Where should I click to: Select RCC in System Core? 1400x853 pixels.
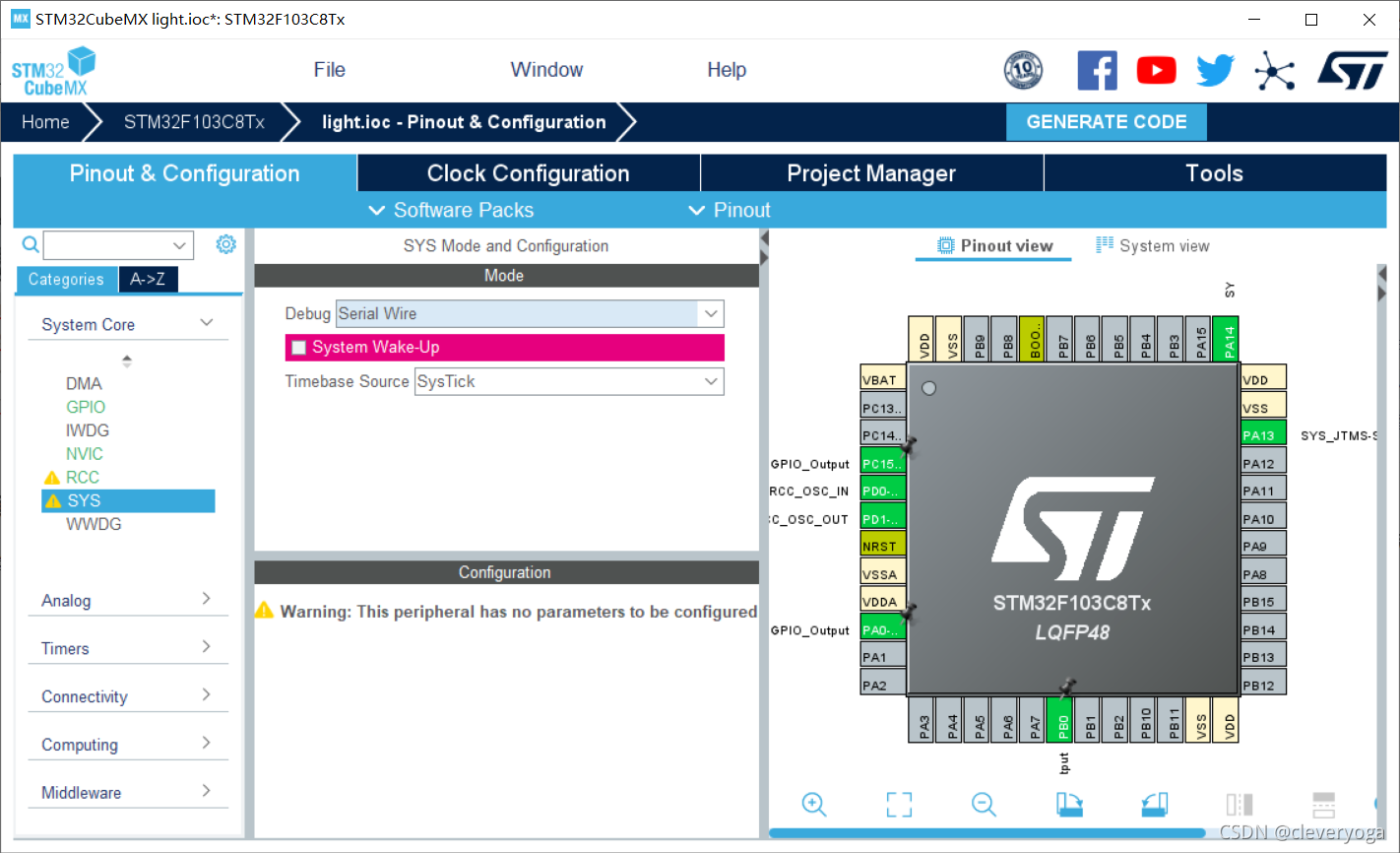83,478
